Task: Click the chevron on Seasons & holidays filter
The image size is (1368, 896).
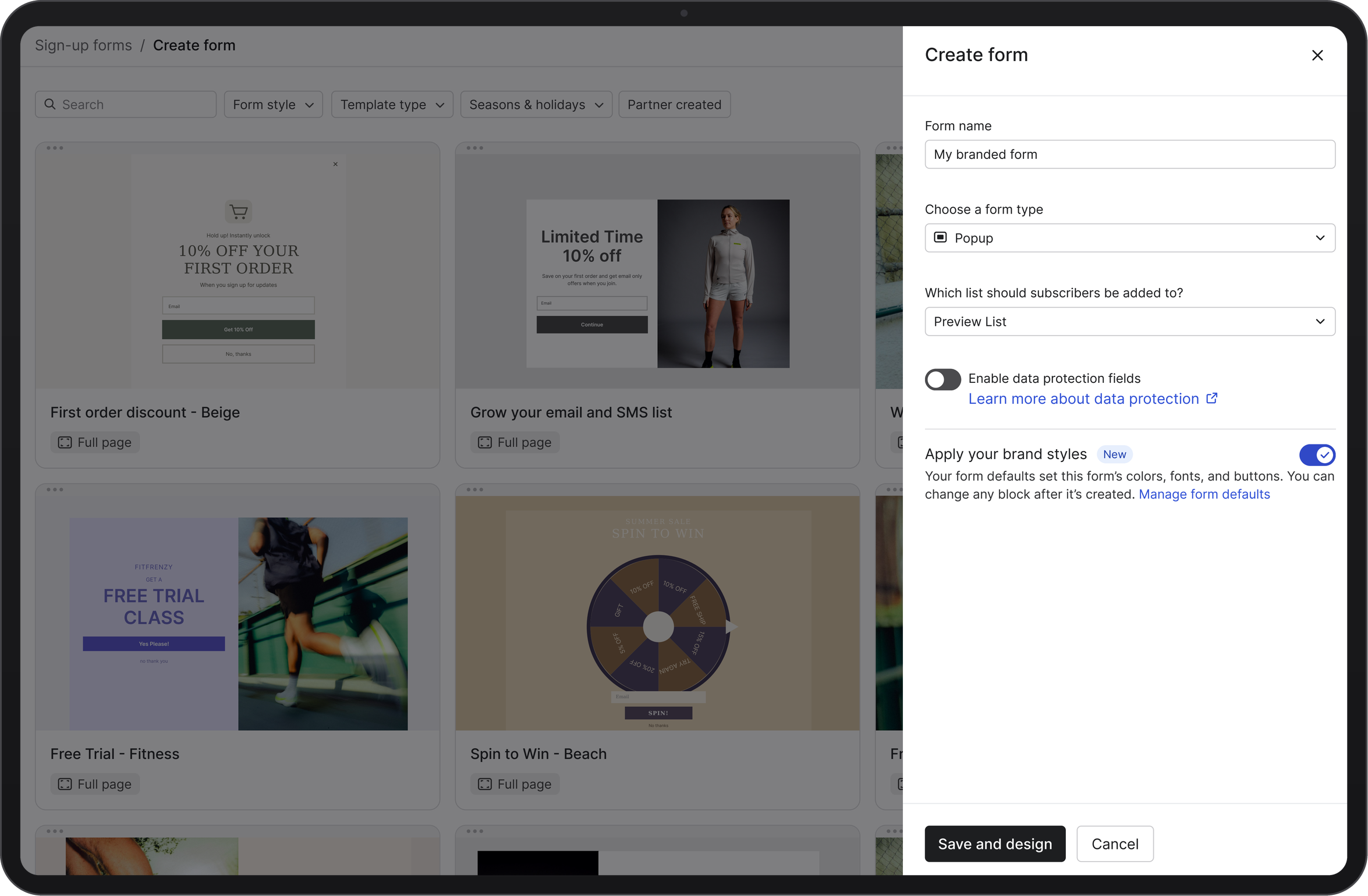Action: pyautogui.click(x=598, y=105)
